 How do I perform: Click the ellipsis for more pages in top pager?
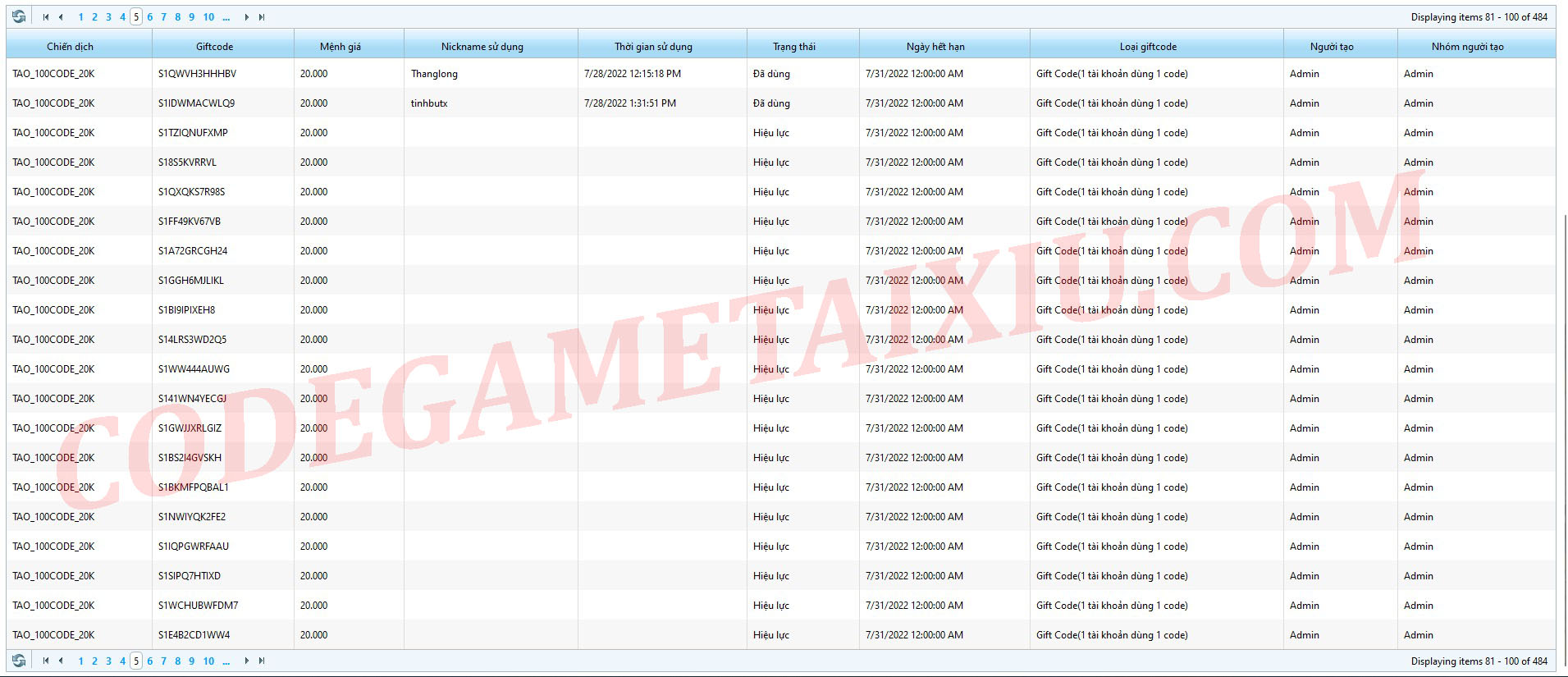click(226, 17)
